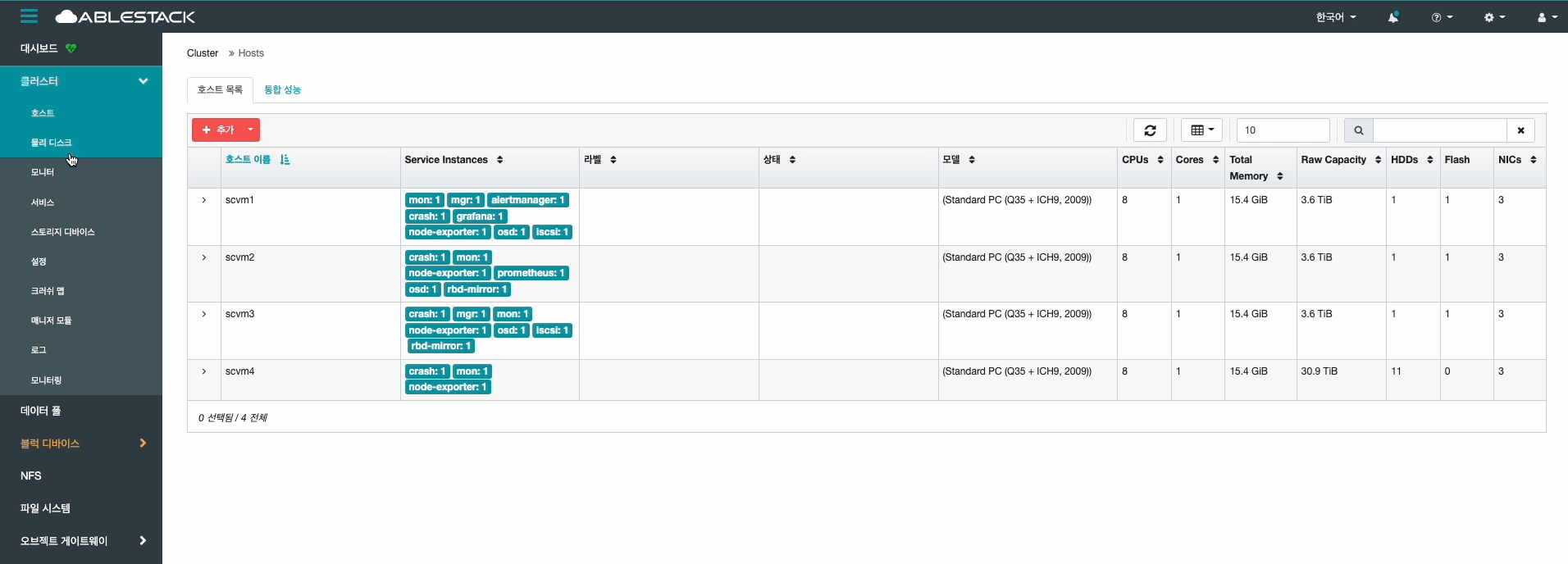
Task: Open the settings gear menu
Action: (x=1493, y=17)
